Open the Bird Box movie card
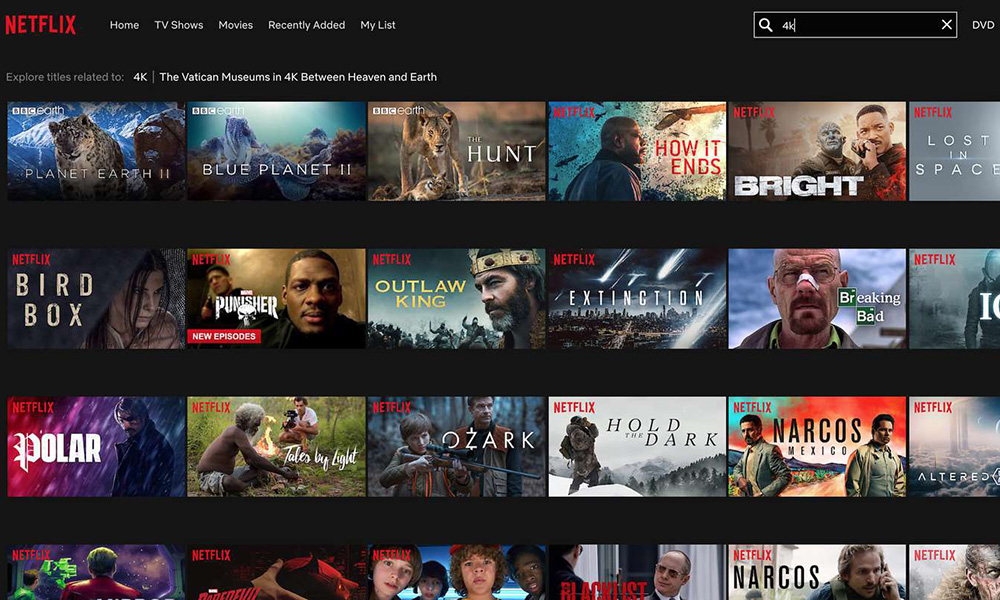Image resolution: width=1000 pixels, height=600 pixels. tap(96, 298)
